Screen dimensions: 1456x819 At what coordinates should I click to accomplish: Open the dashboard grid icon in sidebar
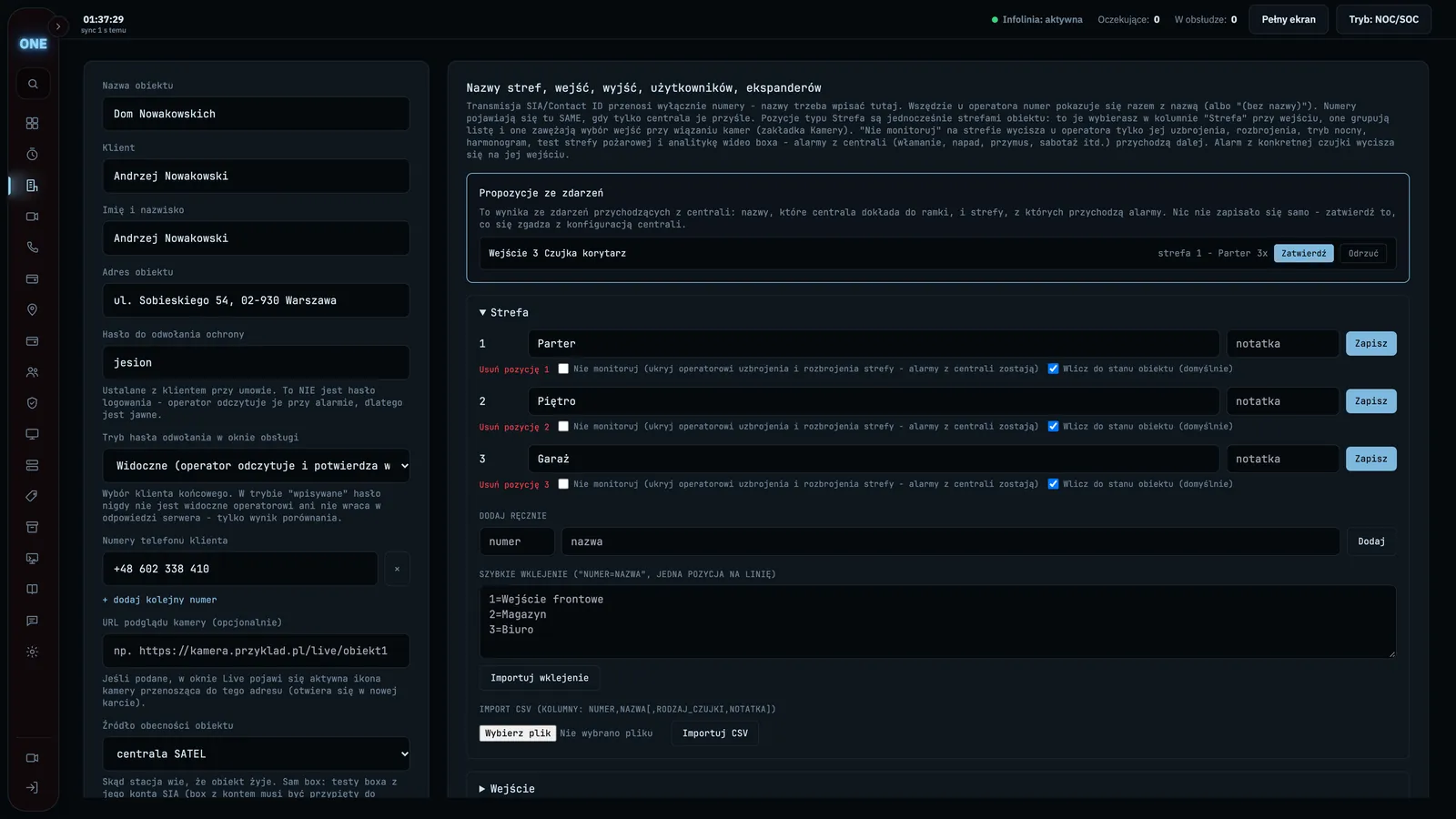click(33, 123)
